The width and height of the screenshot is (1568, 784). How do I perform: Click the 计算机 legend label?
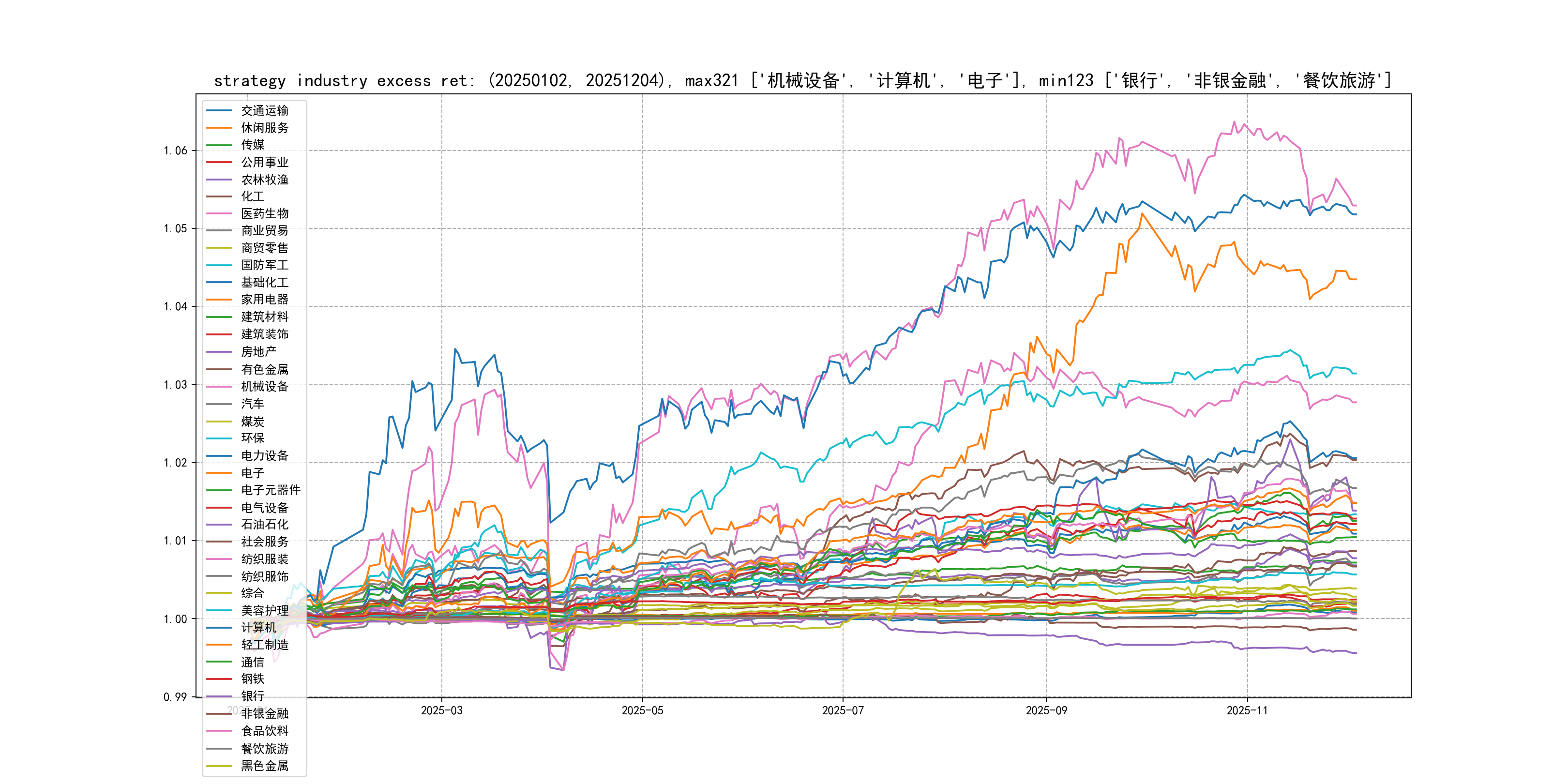click(x=258, y=628)
